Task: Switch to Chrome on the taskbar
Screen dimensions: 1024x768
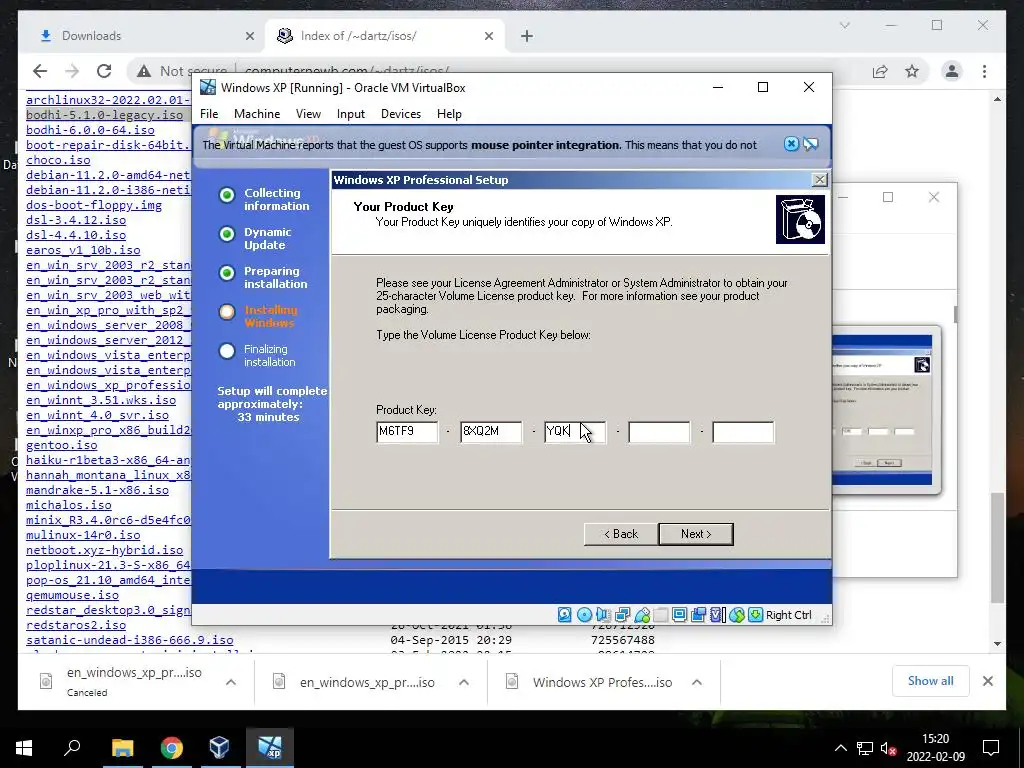Action: tap(172, 748)
